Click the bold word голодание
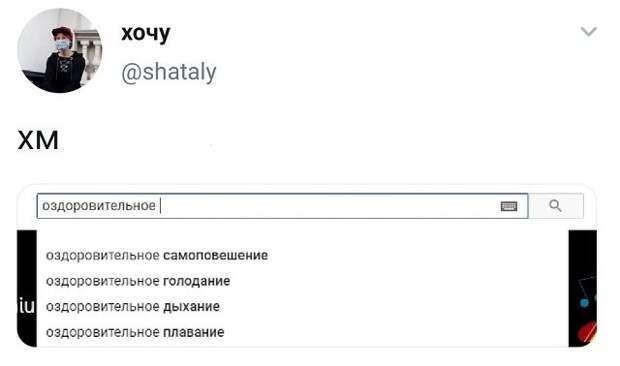The image size is (620, 366). click(x=197, y=281)
